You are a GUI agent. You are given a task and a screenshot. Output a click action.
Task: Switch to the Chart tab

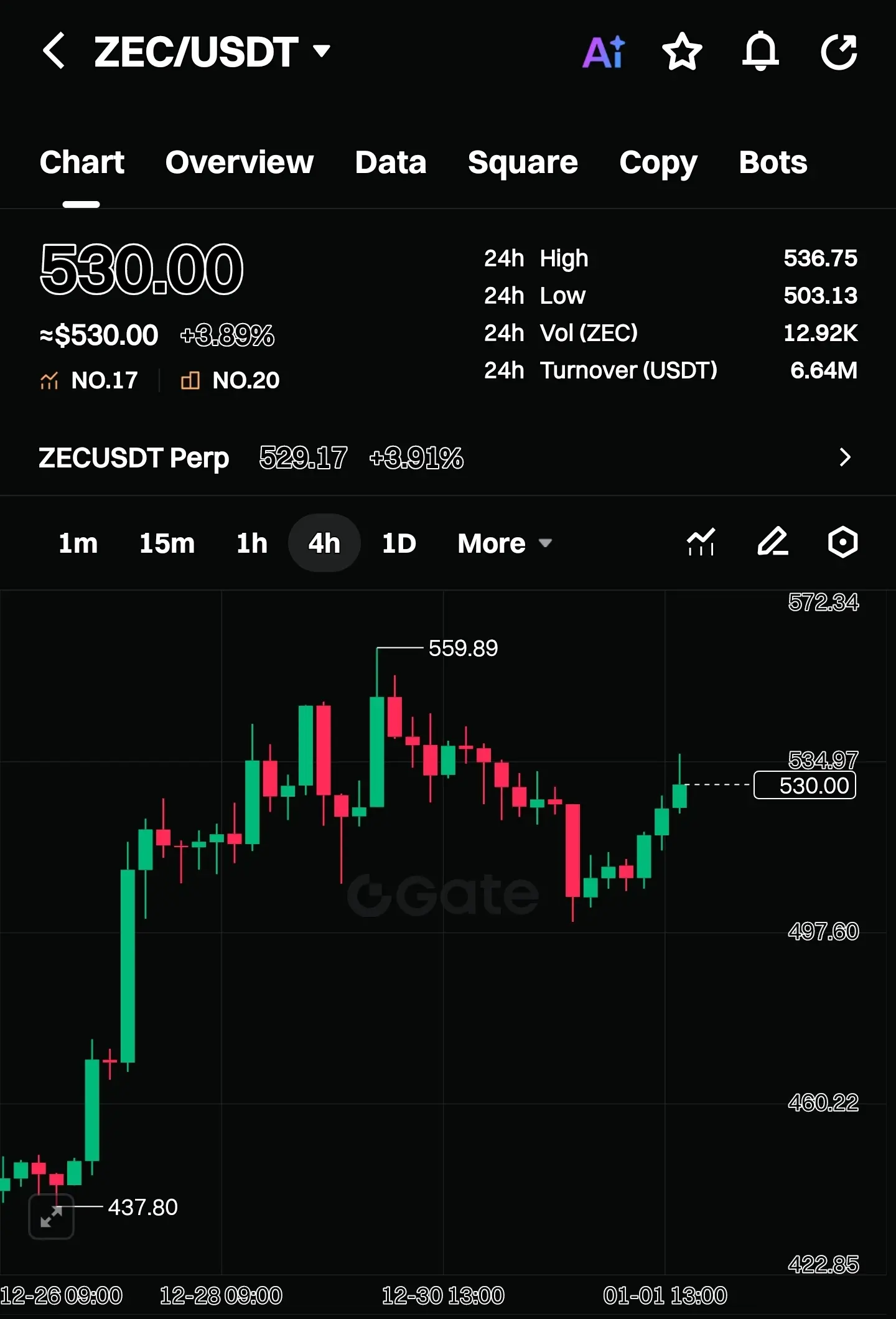[82, 162]
